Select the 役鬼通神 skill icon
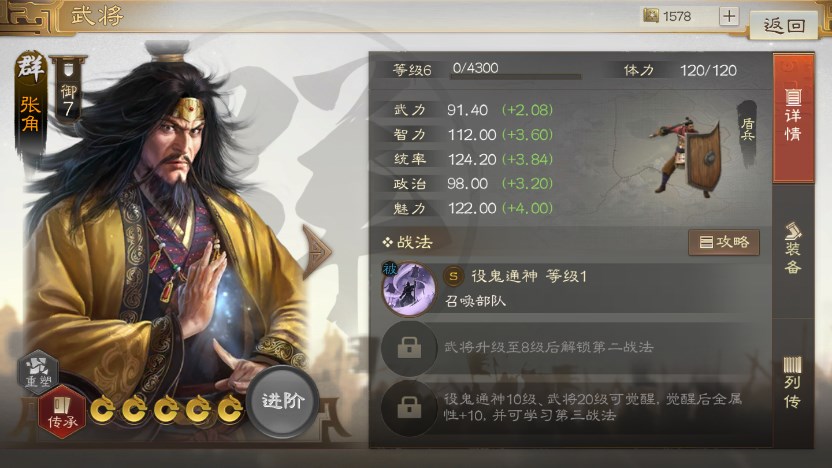This screenshot has width=832, height=468. tap(409, 289)
